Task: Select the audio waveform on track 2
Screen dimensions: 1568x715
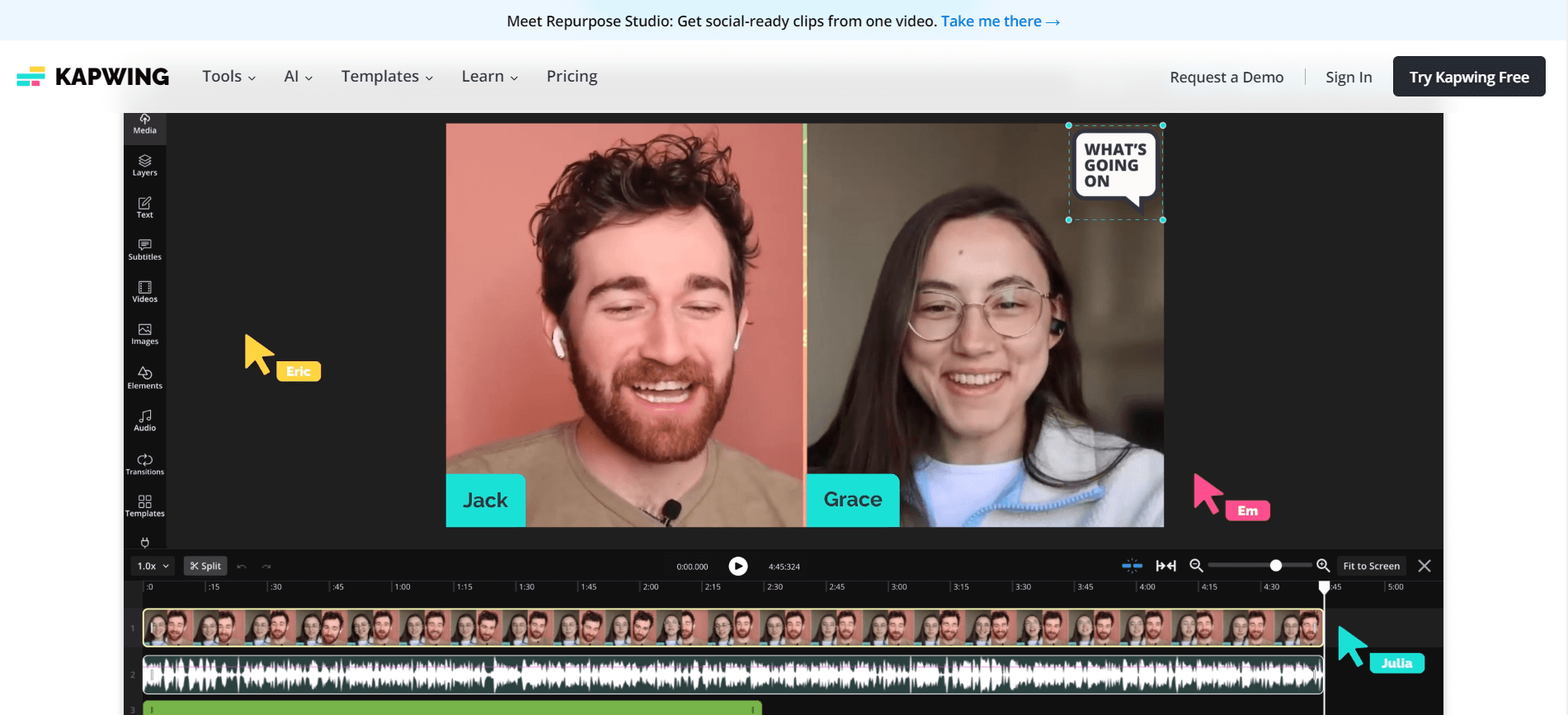Action: pos(733,675)
